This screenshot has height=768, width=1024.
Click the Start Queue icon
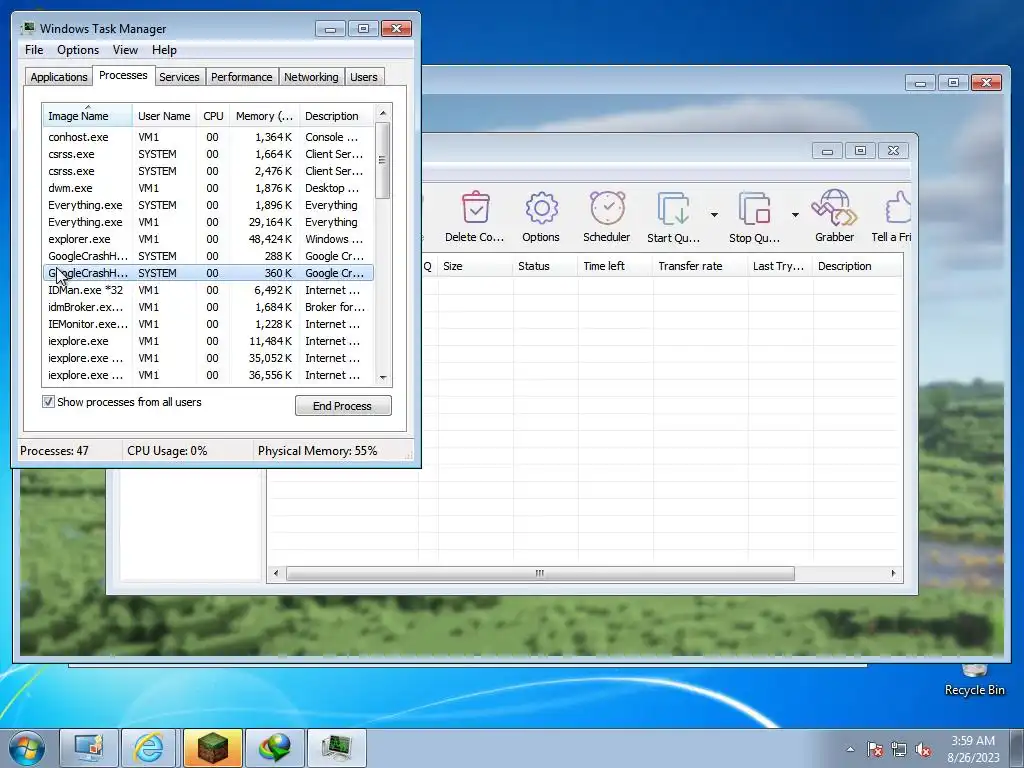pos(673,208)
